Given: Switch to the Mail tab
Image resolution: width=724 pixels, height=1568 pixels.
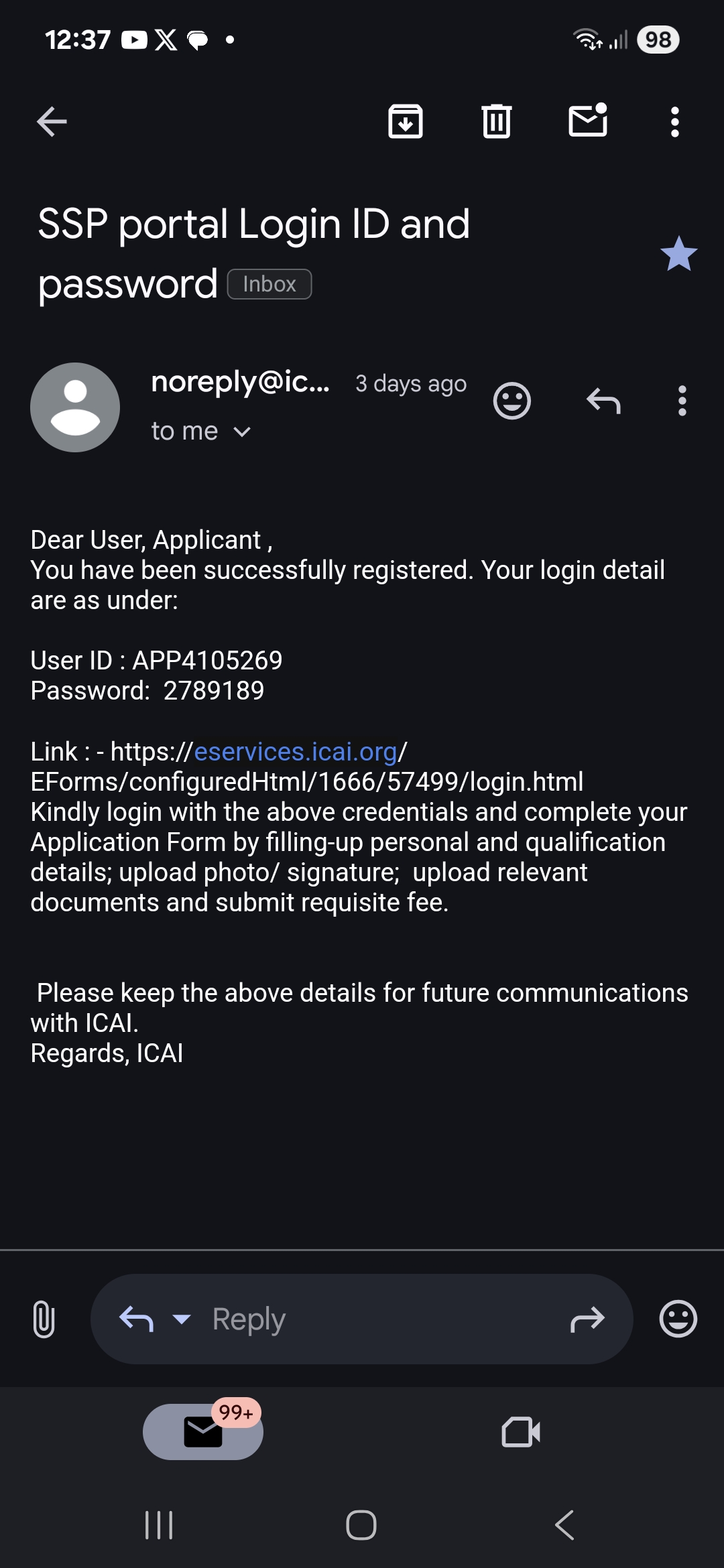Looking at the screenshot, I should tap(203, 1432).
